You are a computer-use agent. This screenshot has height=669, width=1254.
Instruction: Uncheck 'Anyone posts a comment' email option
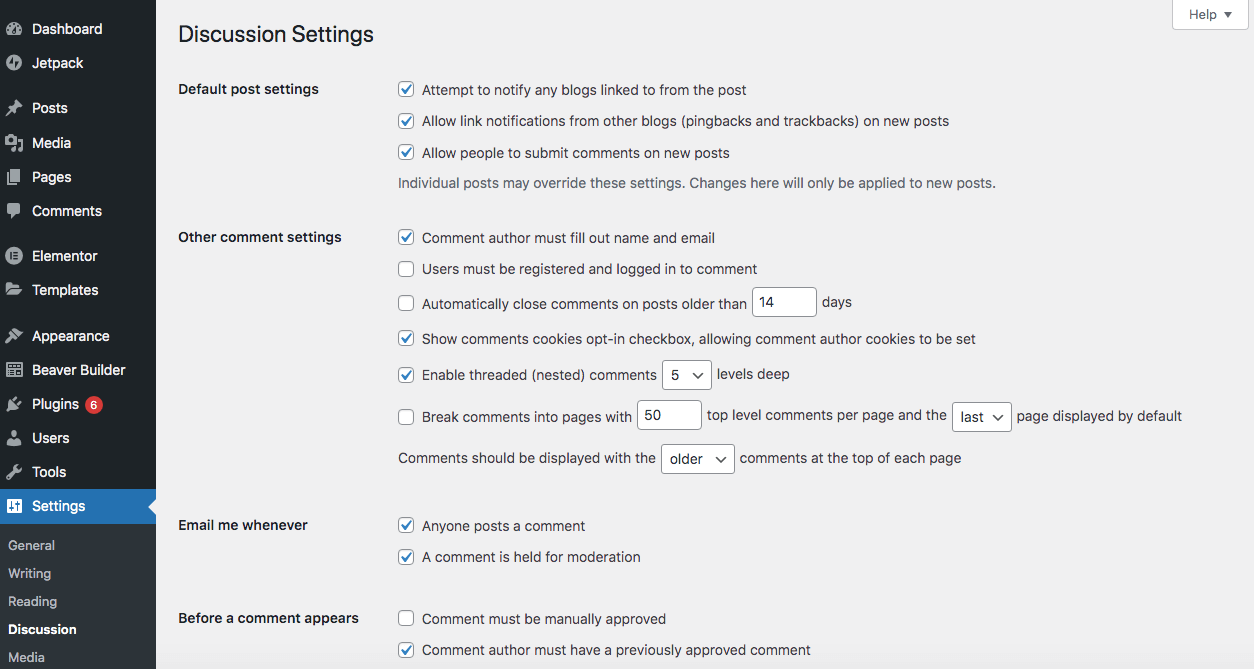point(406,526)
